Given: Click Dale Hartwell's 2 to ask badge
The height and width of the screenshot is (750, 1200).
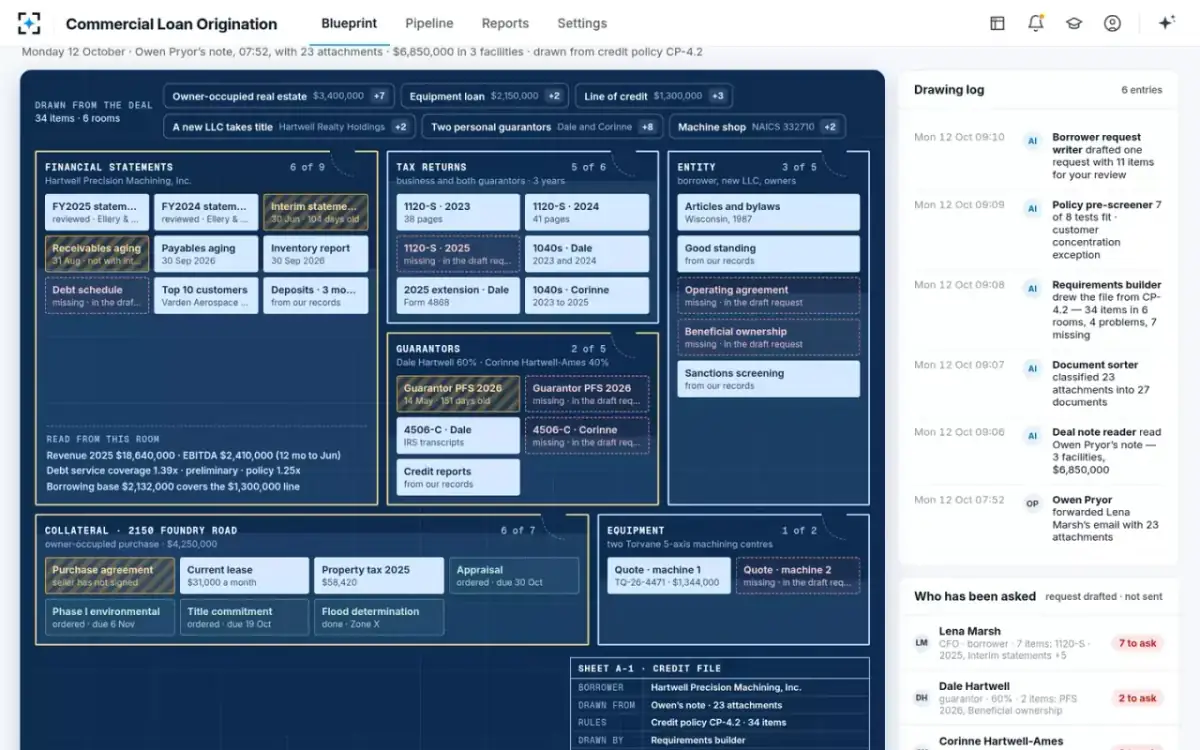Looking at the screenshot, I should pyautogui.click(x=1137, y=698).
